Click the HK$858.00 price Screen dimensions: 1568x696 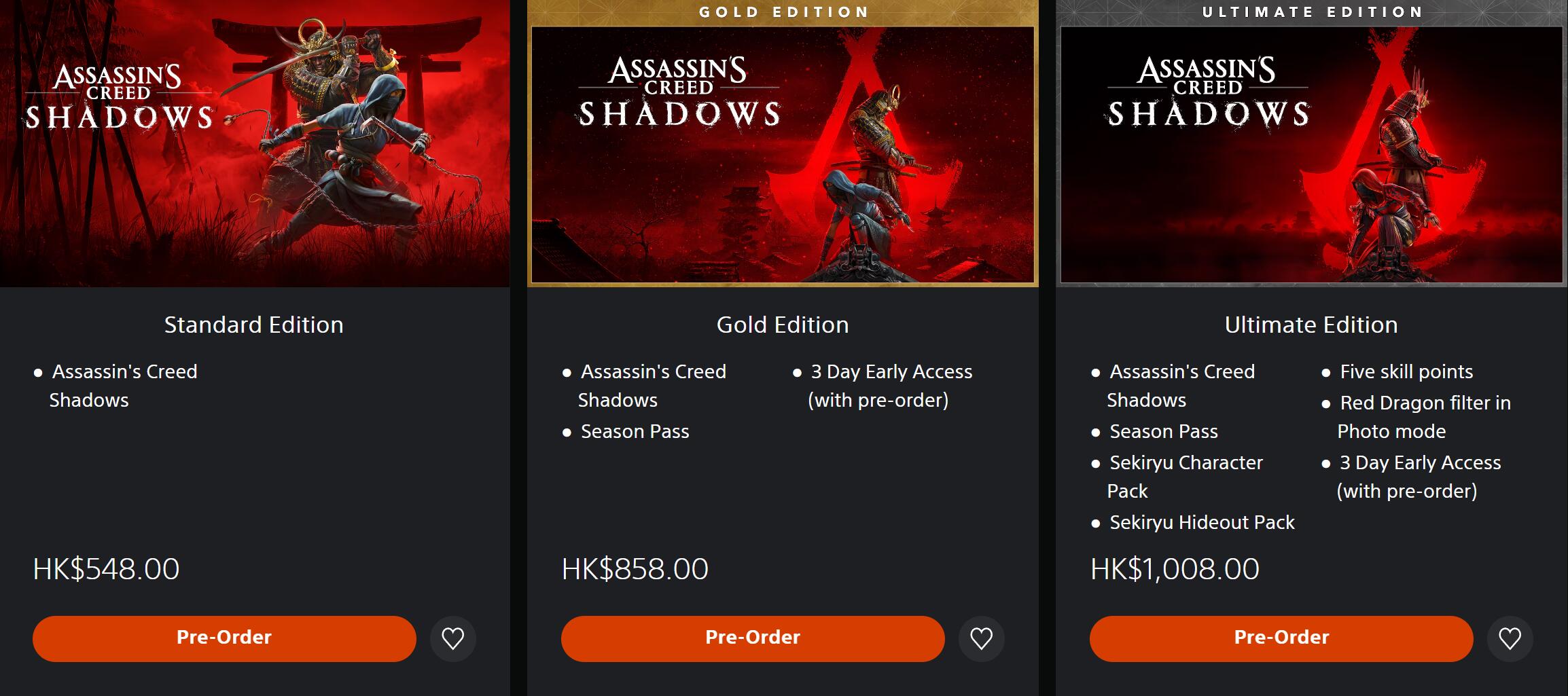point(635,569)
